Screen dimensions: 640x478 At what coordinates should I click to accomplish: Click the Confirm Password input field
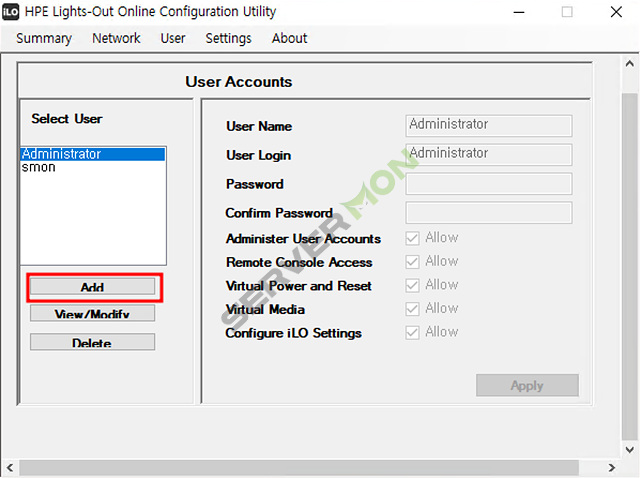489,213
